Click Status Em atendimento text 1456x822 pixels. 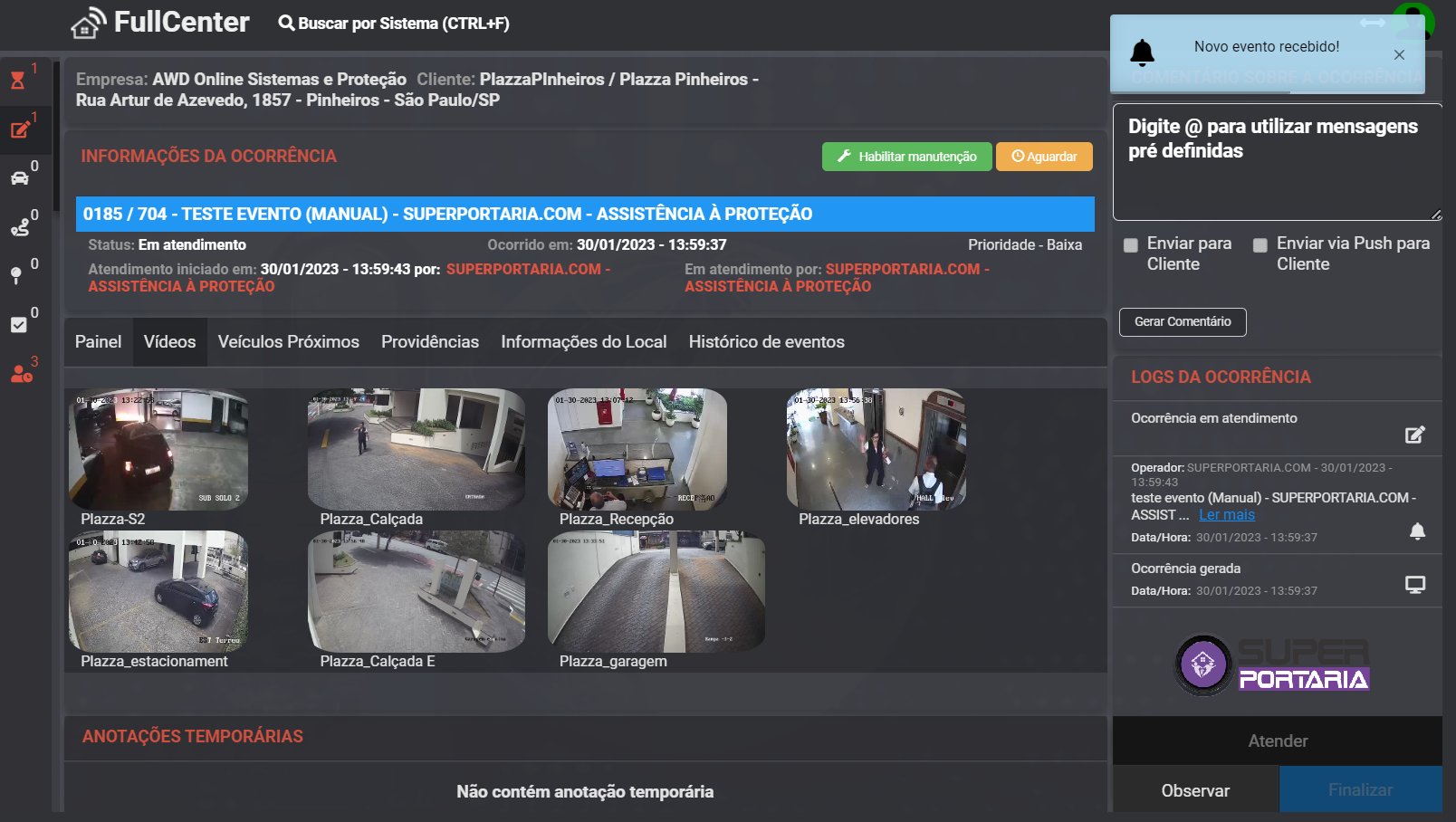click(168, 245)
